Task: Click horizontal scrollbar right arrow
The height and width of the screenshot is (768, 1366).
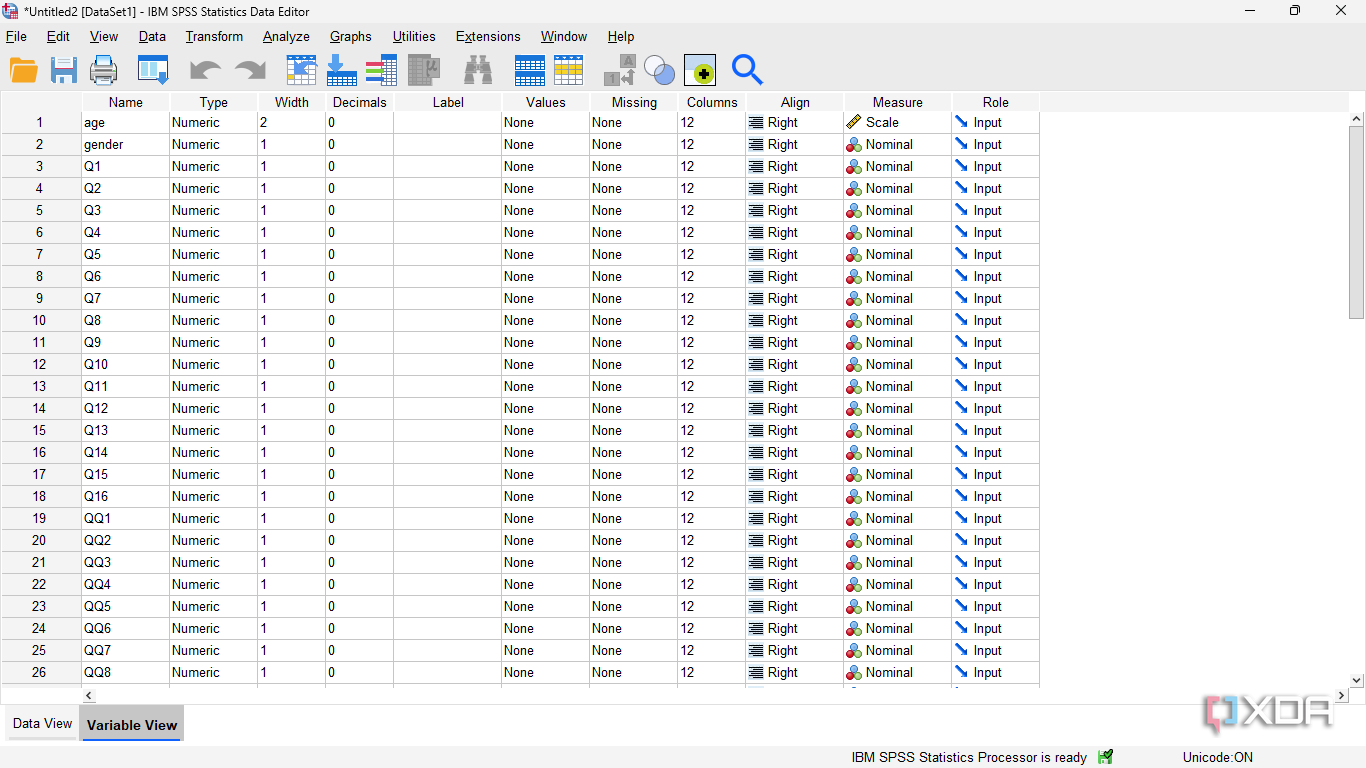Action: pos(1341,695)
